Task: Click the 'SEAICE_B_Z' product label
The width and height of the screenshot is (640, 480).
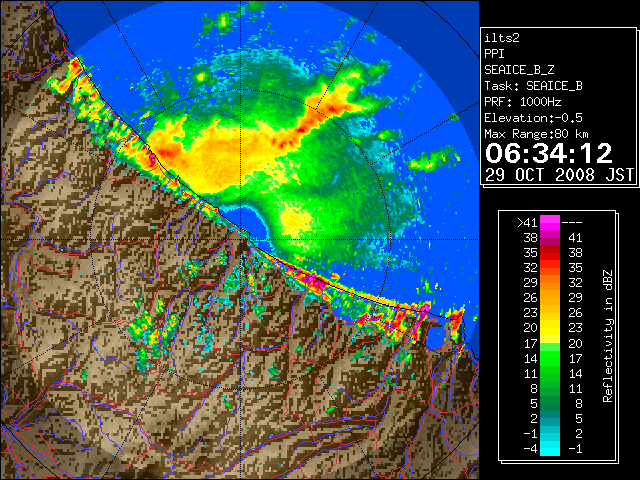Action: click(519, 70)
